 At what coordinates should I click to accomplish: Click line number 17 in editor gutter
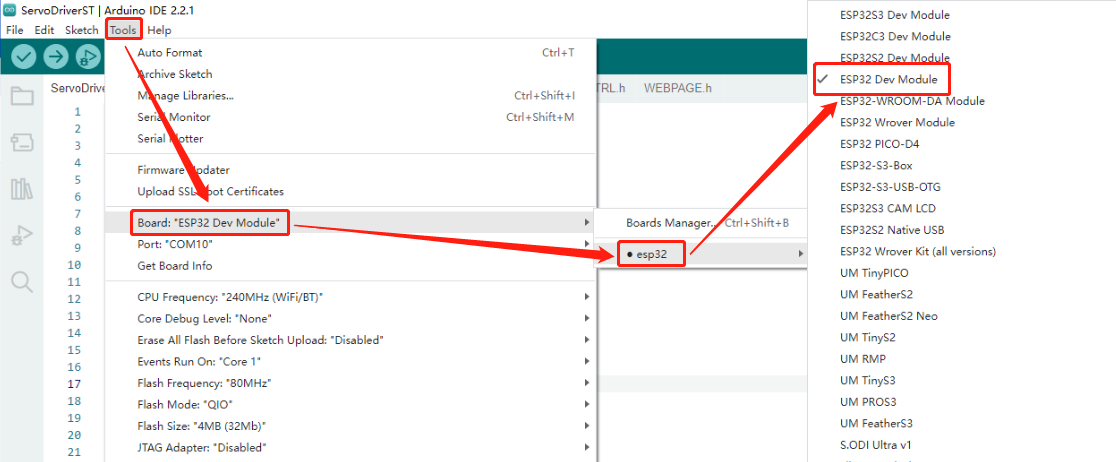click(74, 384)
